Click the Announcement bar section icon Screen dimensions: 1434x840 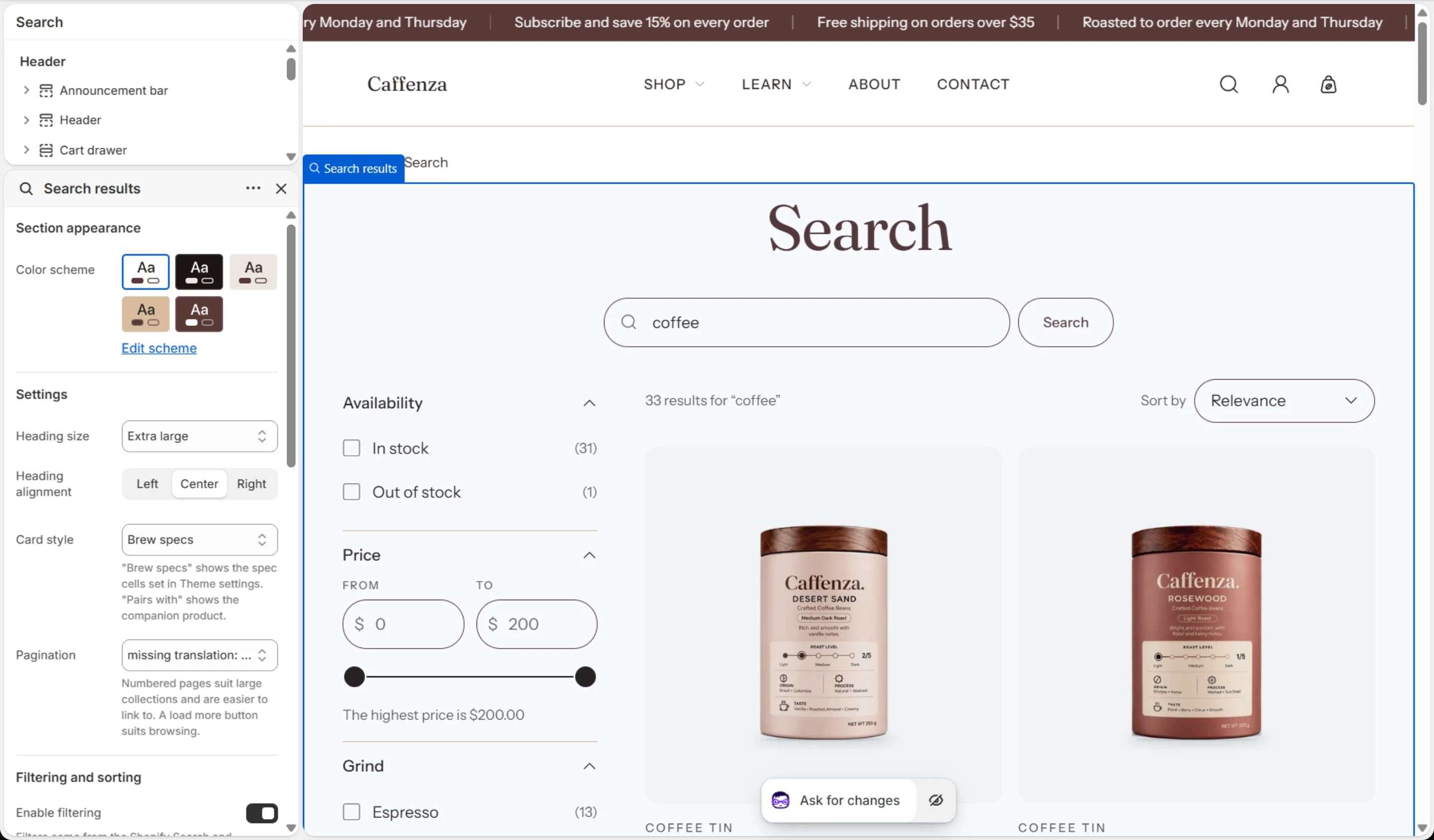coord(46,91)
